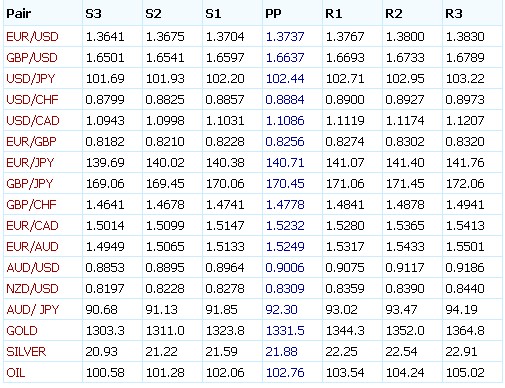Open the GOLD instrument link

(22, 331)
